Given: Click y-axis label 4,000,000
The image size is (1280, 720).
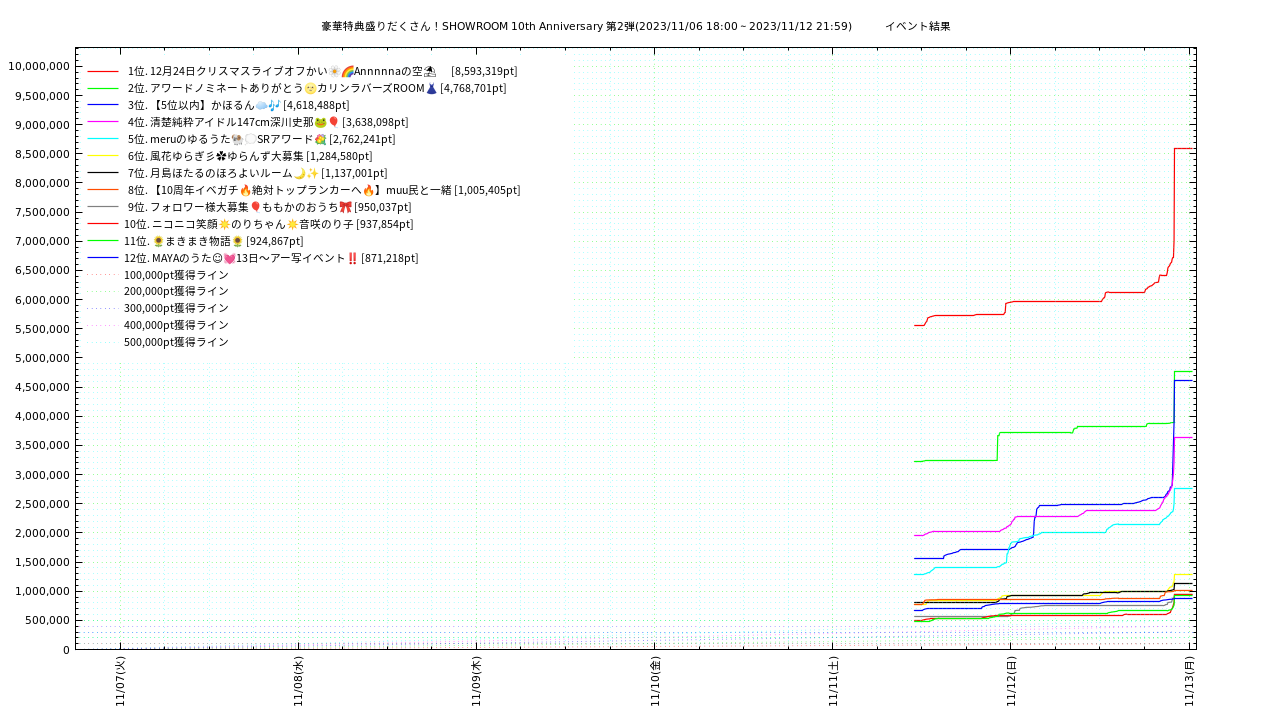Looking at the screenshot, I should (x=42, y=416).
